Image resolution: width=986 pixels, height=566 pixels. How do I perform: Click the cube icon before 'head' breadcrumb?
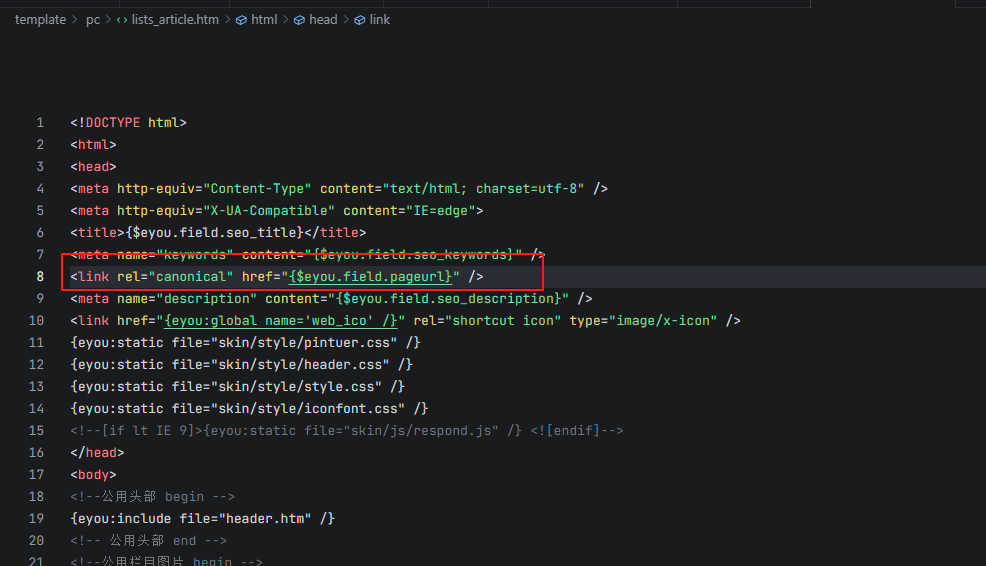click(299, 20)
